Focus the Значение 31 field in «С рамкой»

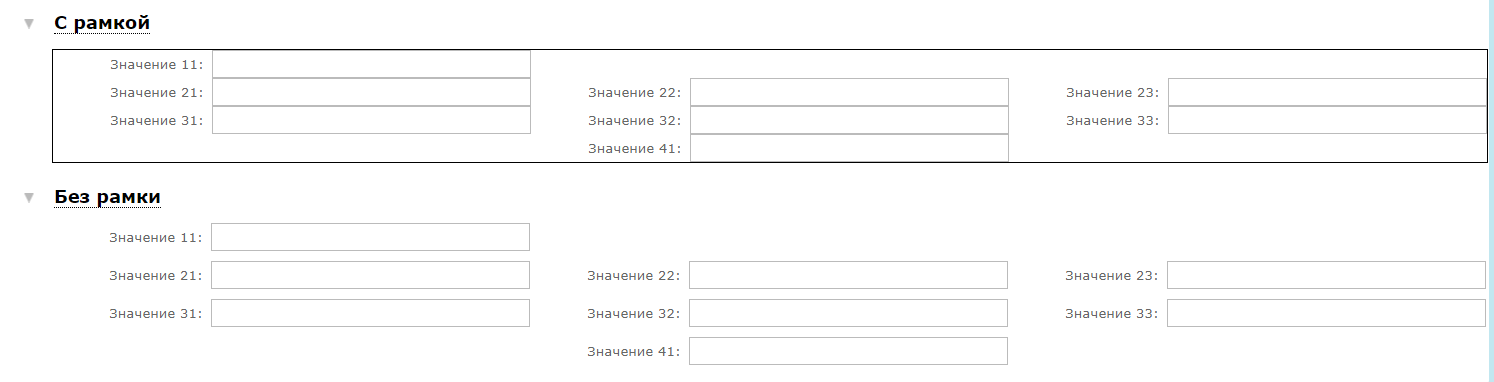[371, 120]
